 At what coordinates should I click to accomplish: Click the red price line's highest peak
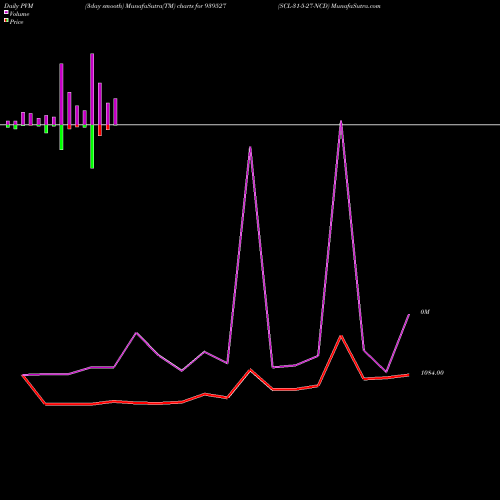pyautogui.click(x=341, y=336)
